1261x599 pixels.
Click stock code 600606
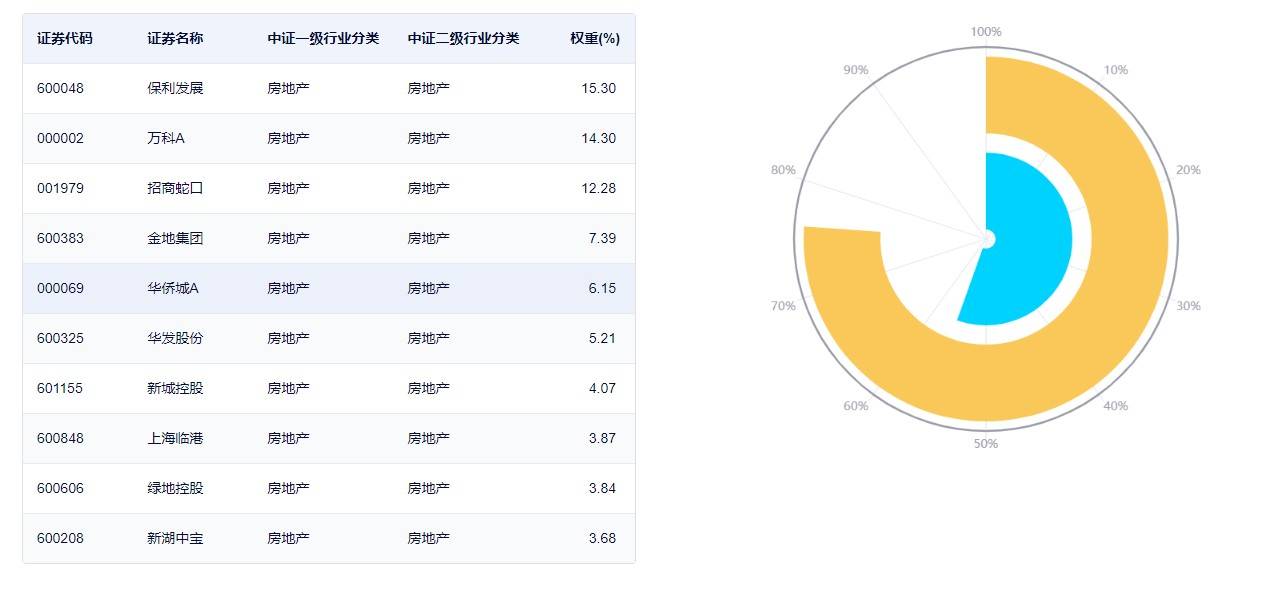[60, 488]
